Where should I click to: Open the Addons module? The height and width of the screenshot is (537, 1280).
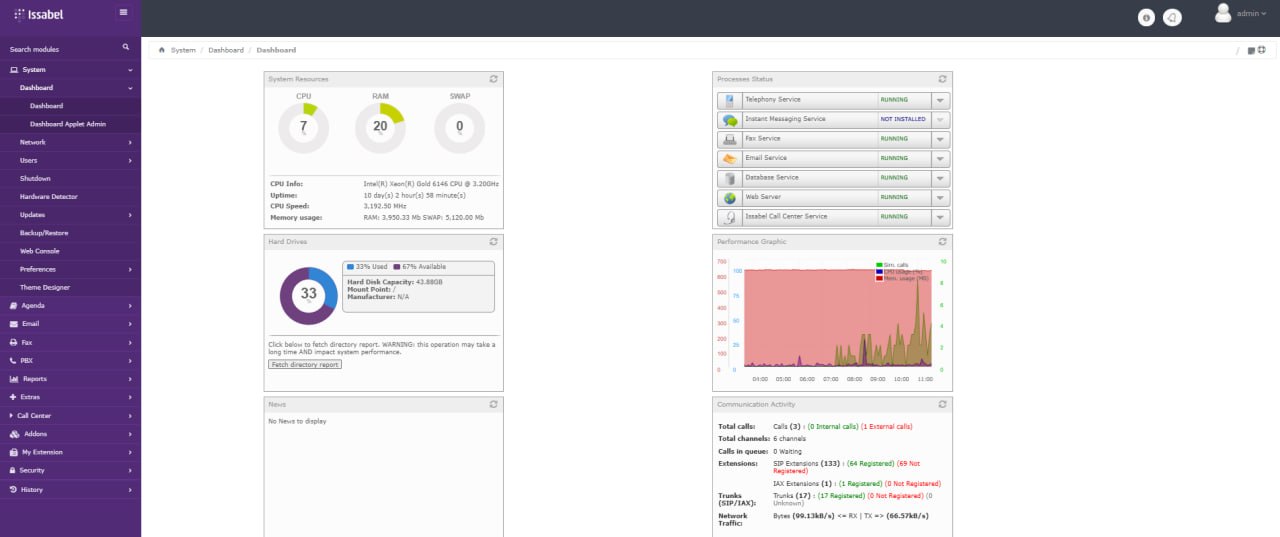[x=70, y=434]
